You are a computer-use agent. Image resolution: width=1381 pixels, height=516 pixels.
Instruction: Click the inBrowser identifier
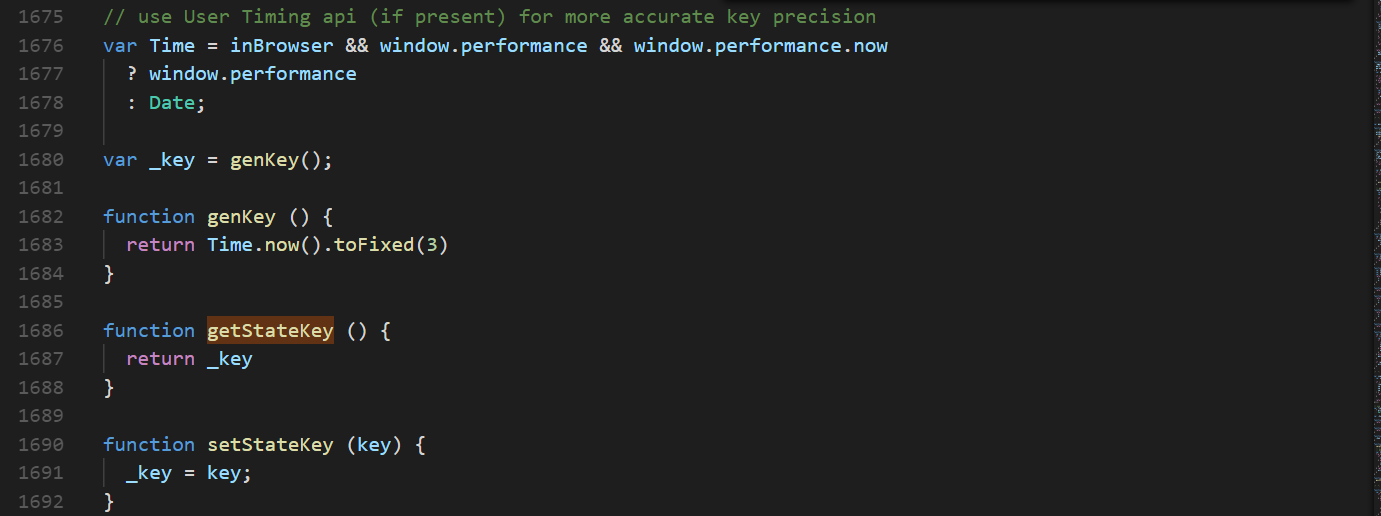[x=282, y=46]
